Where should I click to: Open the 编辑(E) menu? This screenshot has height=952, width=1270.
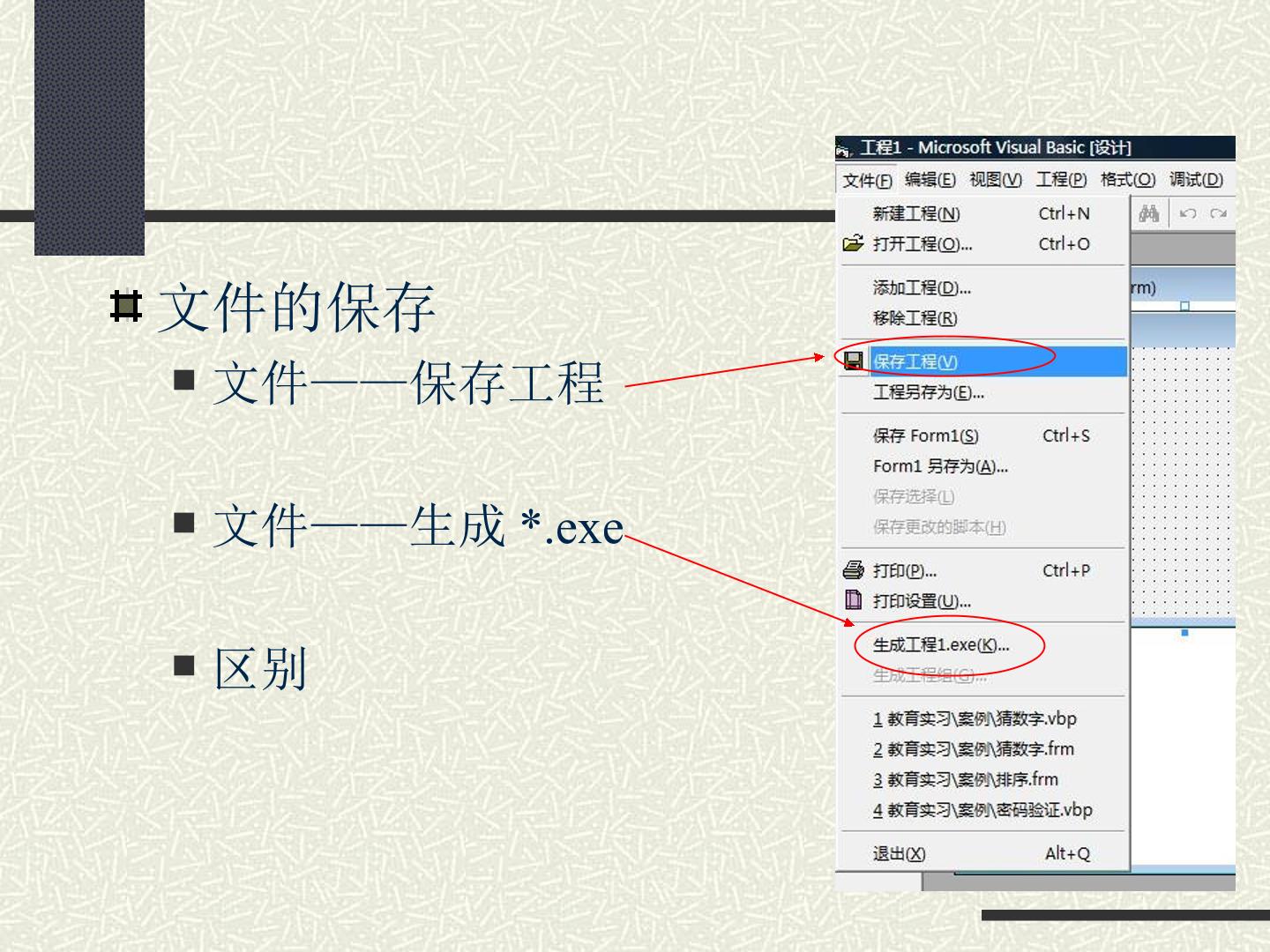tap(930, 180)
